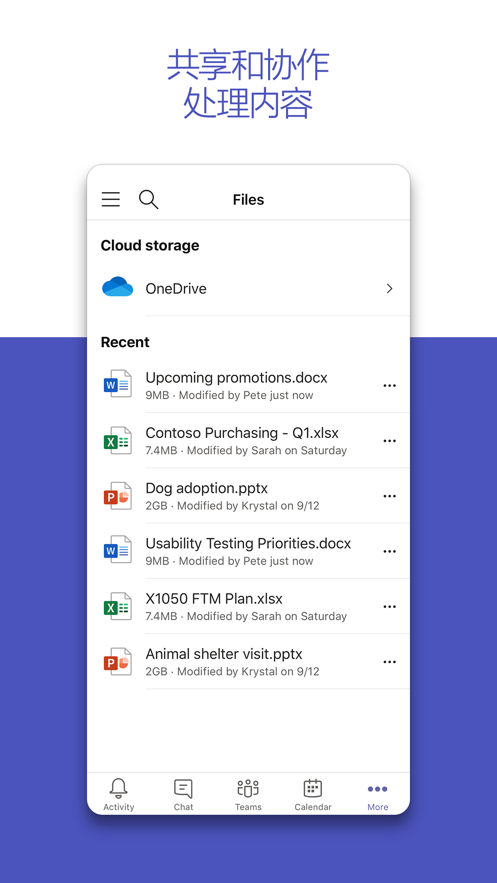
Task: Click the PowerPoint icon of Dog adoption.pptx
Action: (118, 495)
